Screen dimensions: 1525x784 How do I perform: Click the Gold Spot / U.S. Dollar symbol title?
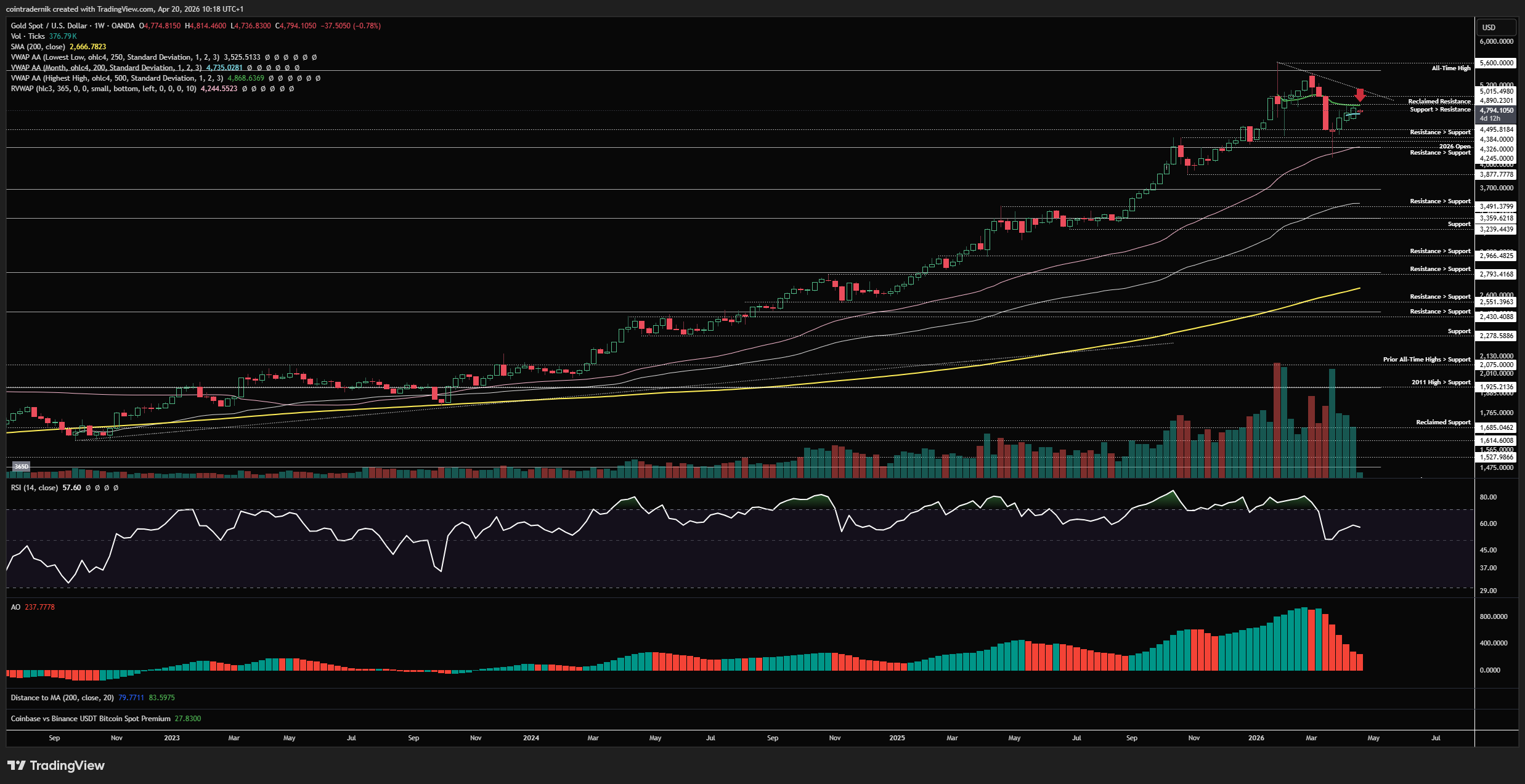click(49, 26)
